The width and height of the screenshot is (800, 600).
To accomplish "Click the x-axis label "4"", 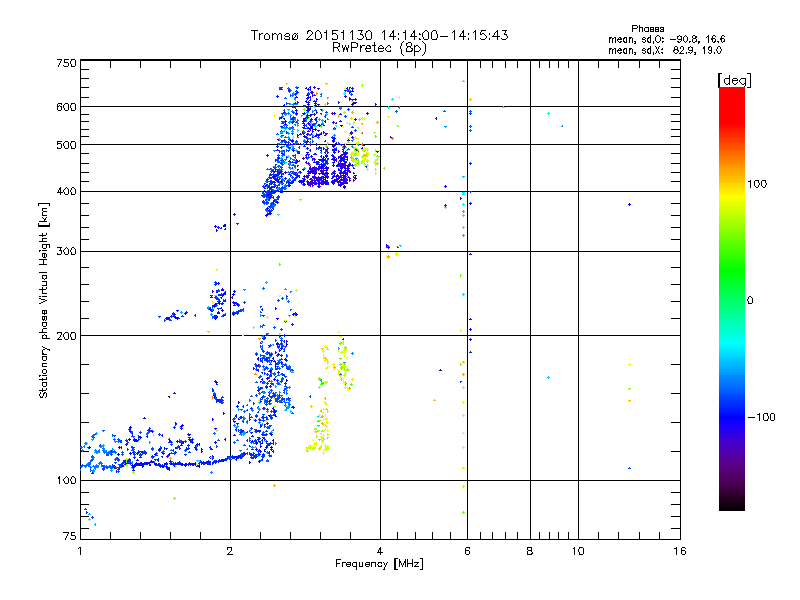I will [x=380, y=551].
